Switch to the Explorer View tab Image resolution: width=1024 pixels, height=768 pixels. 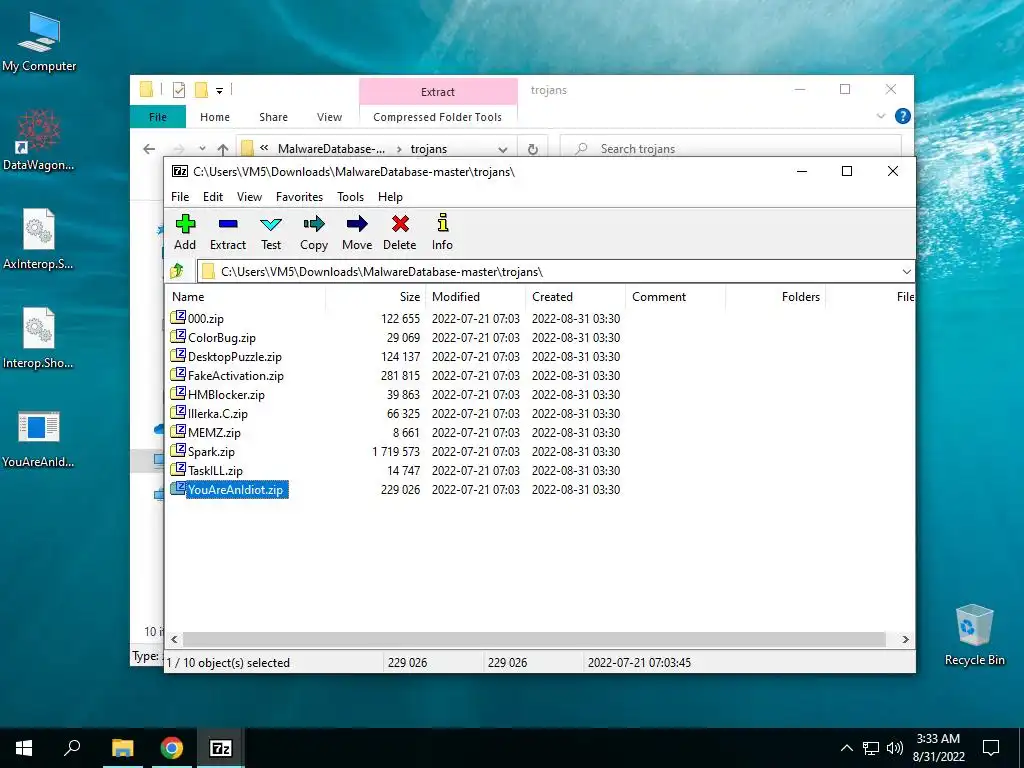[x=329, y=117]
